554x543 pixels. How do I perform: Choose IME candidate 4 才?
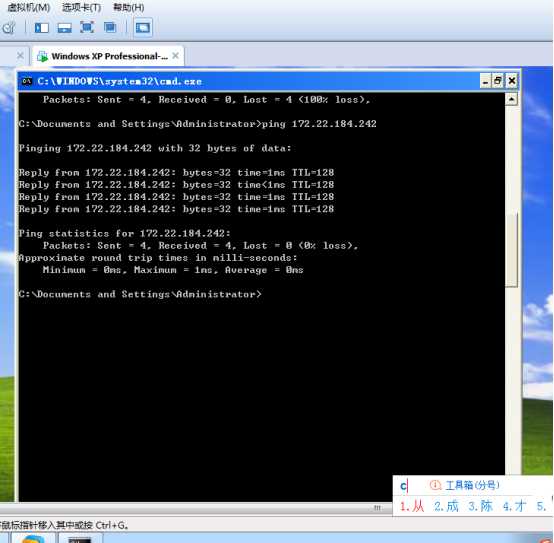click(x=514, y=506)
